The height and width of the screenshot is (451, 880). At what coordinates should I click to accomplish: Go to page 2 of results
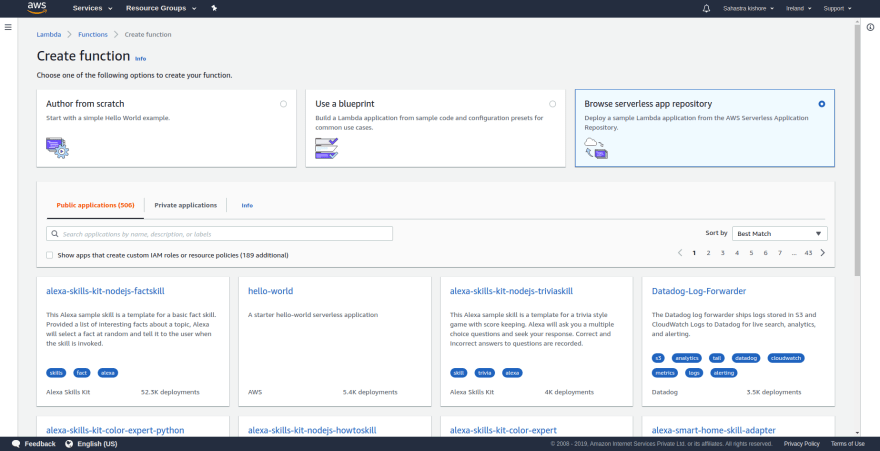tap(708, 253)
